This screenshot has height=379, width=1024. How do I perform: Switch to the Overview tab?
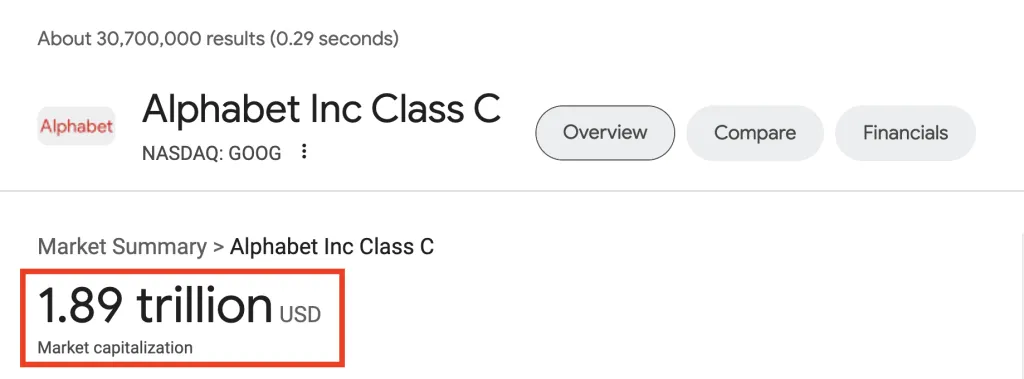pos(605,133)
